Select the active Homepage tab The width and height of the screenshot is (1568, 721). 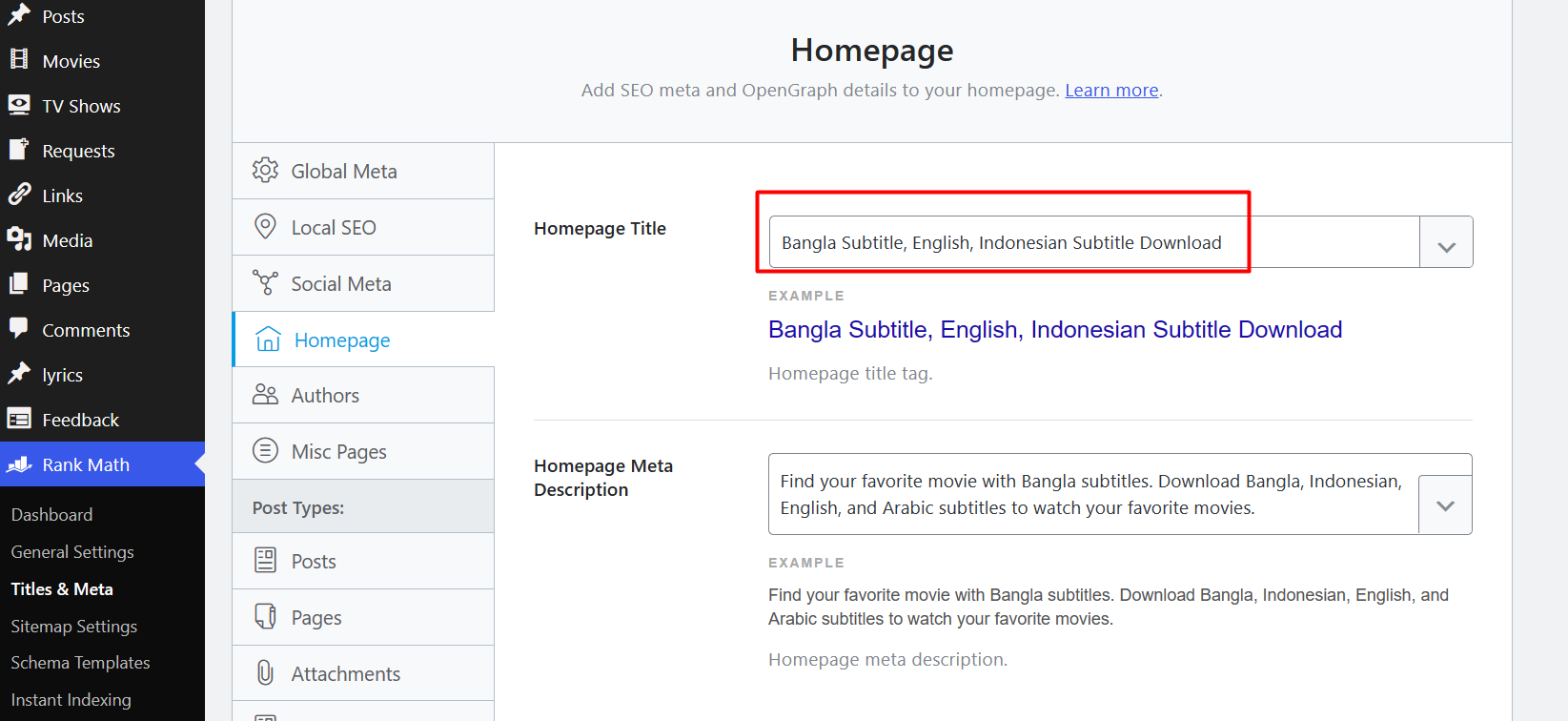363,340
